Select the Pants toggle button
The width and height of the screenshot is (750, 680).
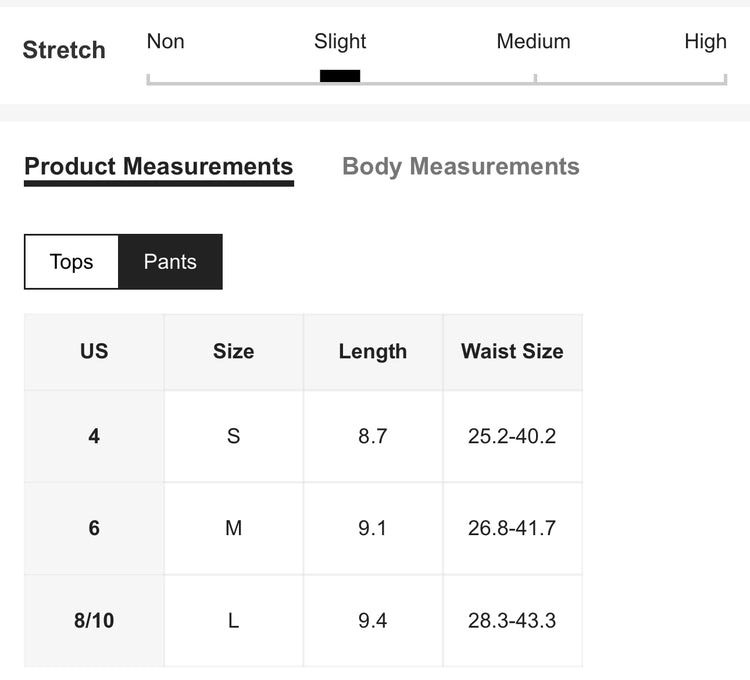click(170, 262)
